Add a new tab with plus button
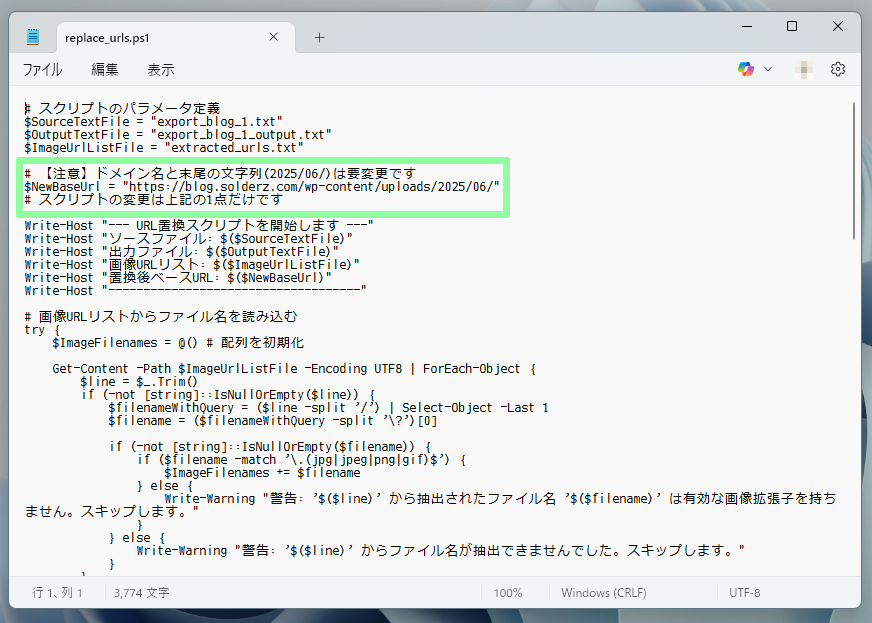This screenshot has width=872, height=623. point(320,37)
